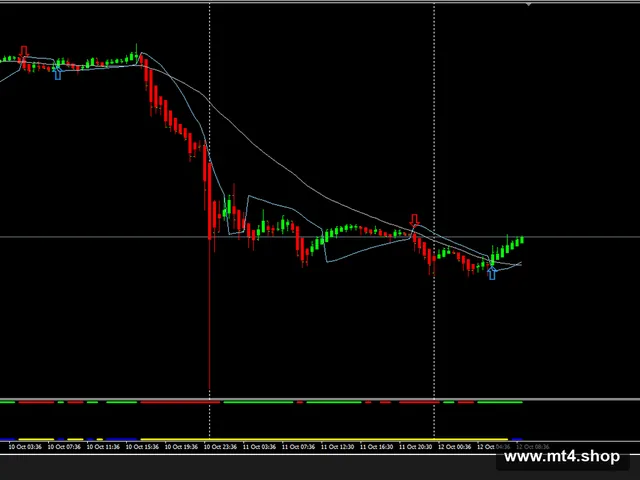Click the '11 Oct 07:36' time label
Viewport: 640px width, 480px height.
pyautogui.click(x=298, y=447)
